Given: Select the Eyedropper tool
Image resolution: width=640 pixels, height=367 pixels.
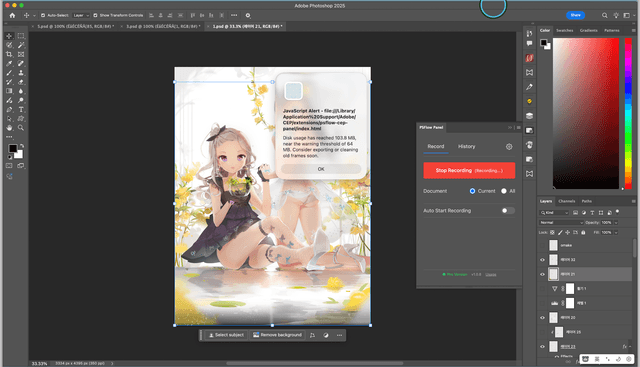Looking at the screenshot, I should (9, 64).
